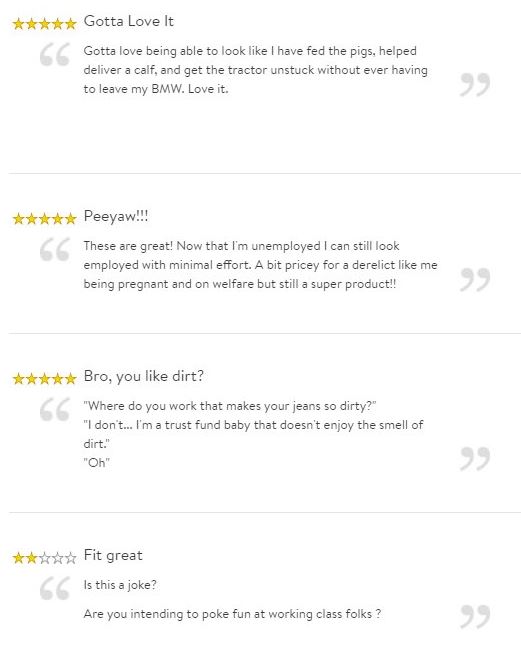Click closing quote mark of Gotta Love It review
This screenshot has height=653, width=521.
click(x=475, y=85)
